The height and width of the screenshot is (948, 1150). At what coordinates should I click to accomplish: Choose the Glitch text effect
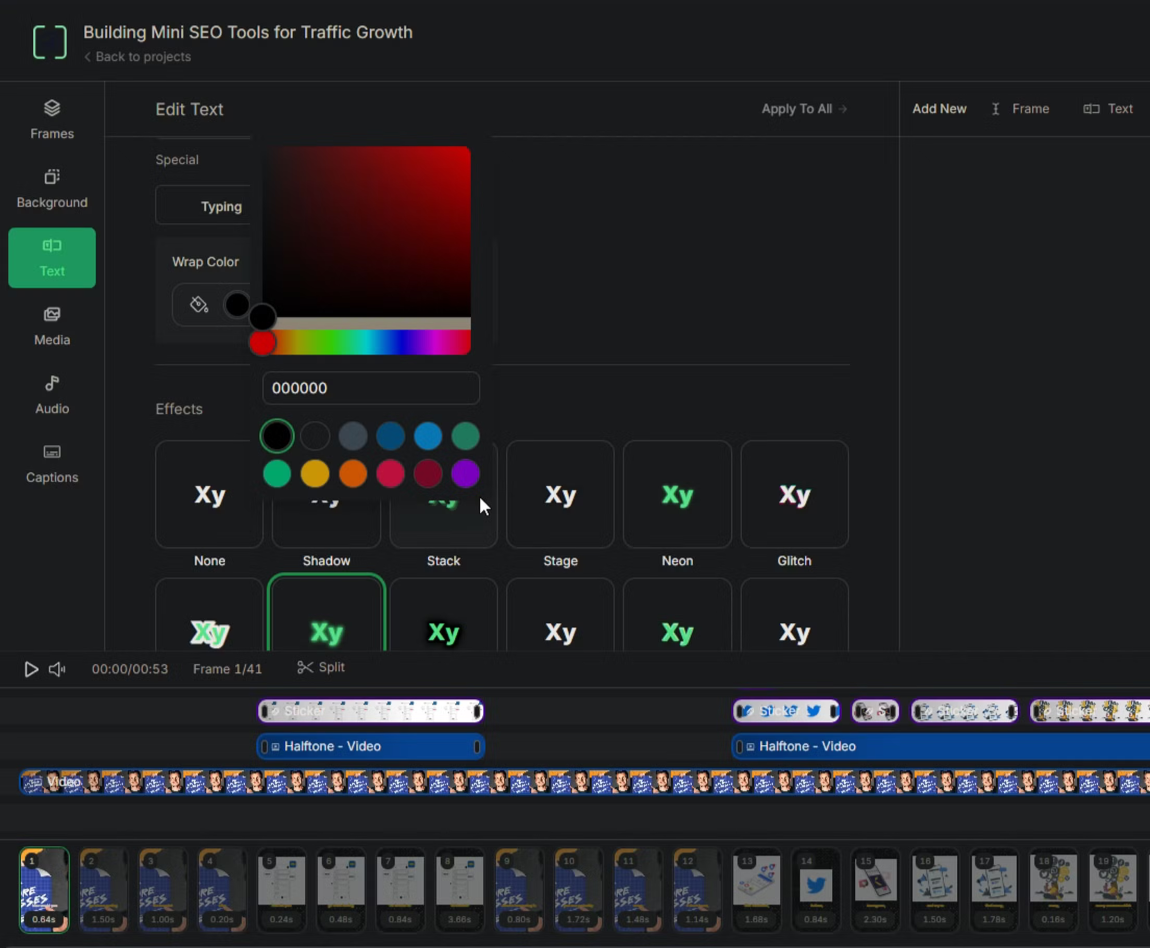tap(794, 495)
